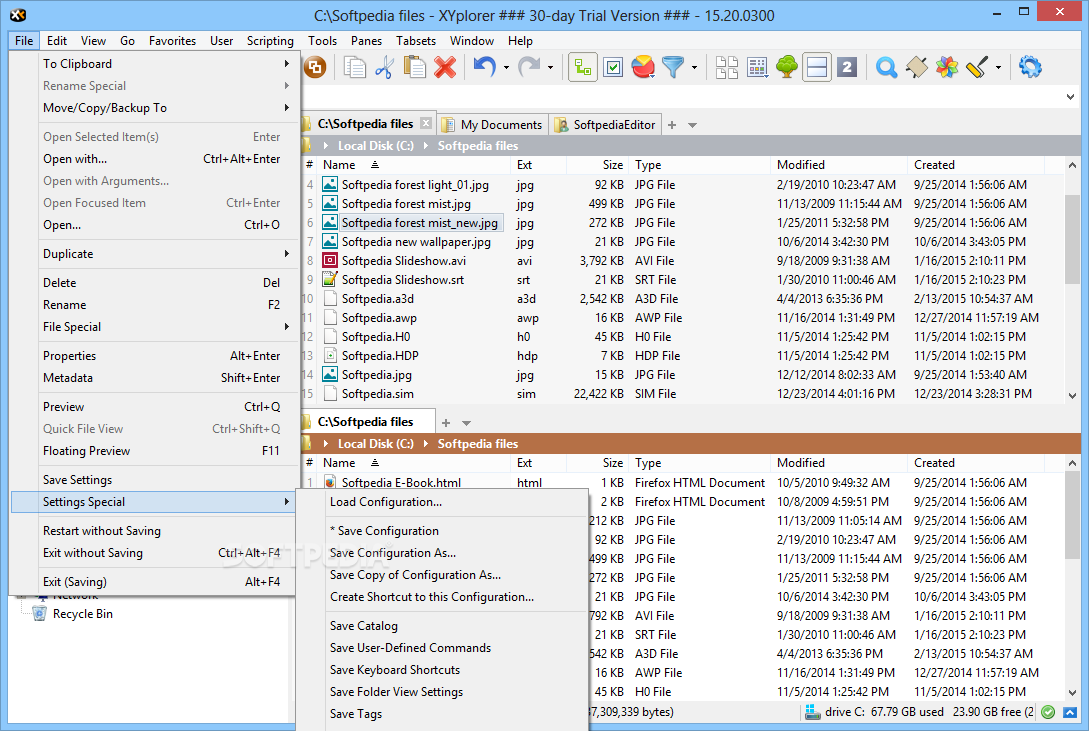1089x731 pixels.
Task: Open bottom pane tab list dropdown
Action: 467,423
